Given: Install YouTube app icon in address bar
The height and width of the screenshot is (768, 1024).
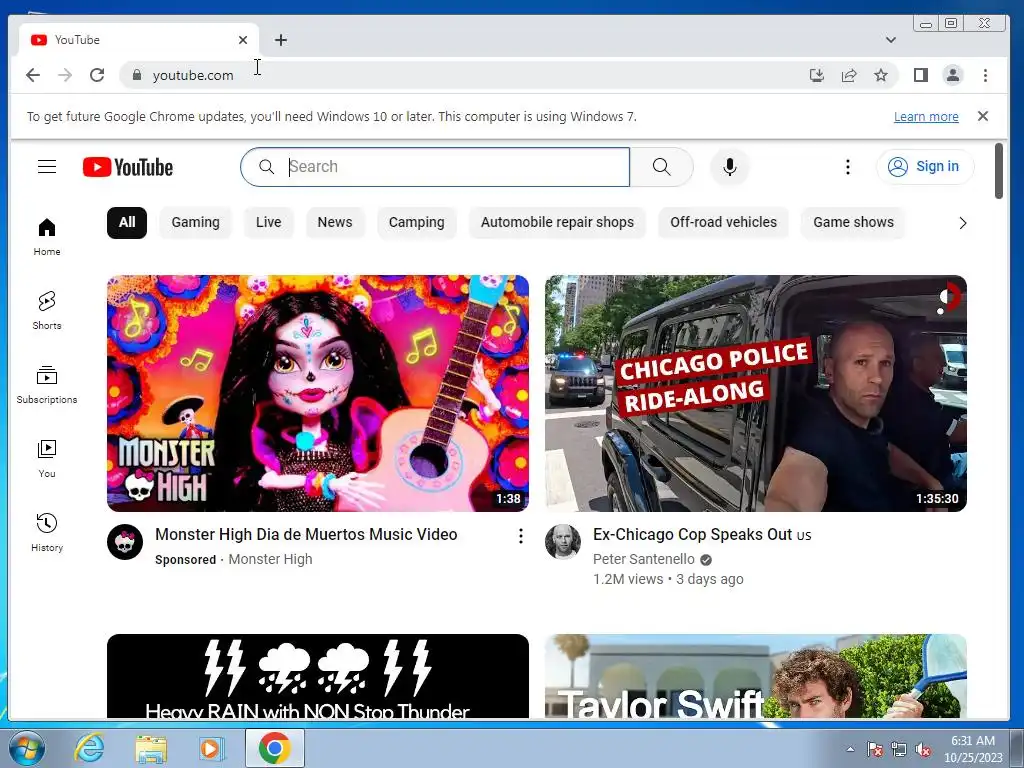Looking at the screenshot, I should (x=817, y=75).
